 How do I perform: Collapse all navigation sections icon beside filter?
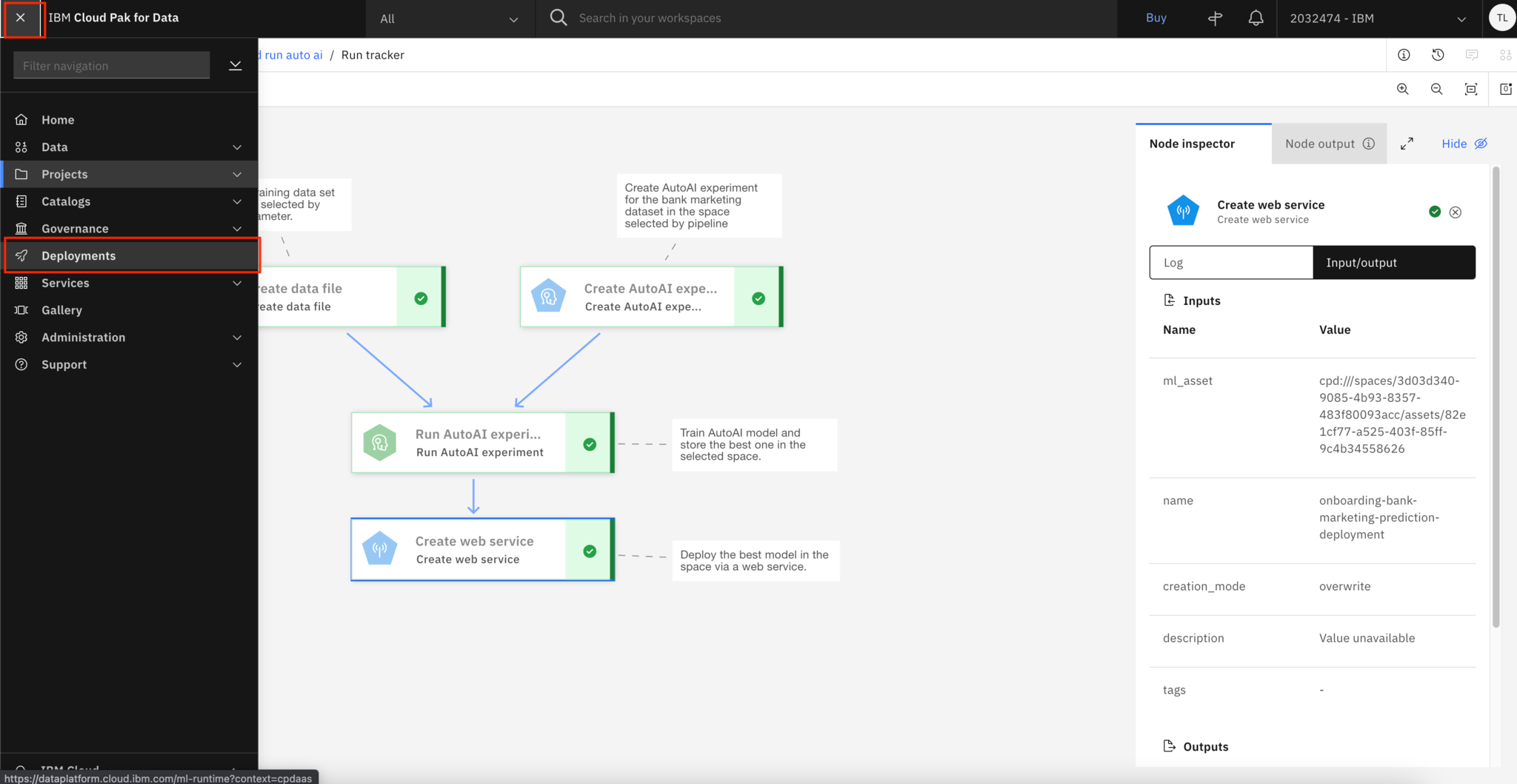(x=236, y=65)
